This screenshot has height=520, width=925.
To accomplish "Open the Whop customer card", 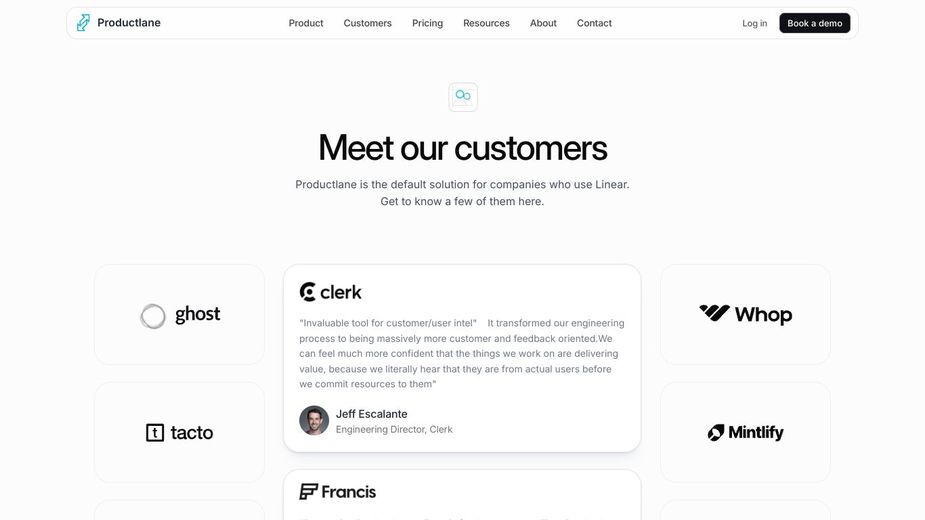I will 746,315.
